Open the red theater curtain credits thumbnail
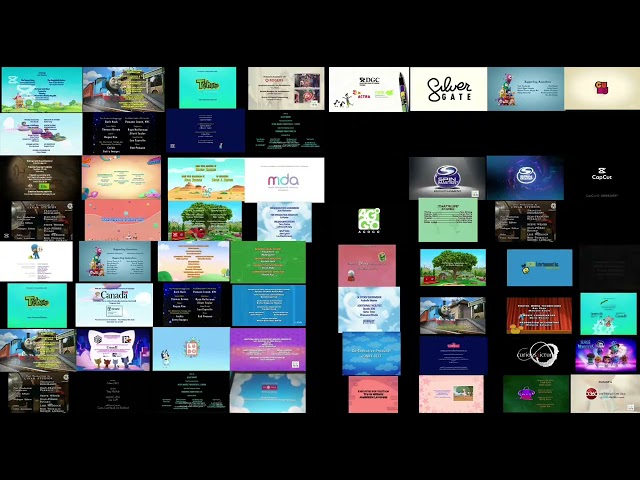 [x=539, y=316]
